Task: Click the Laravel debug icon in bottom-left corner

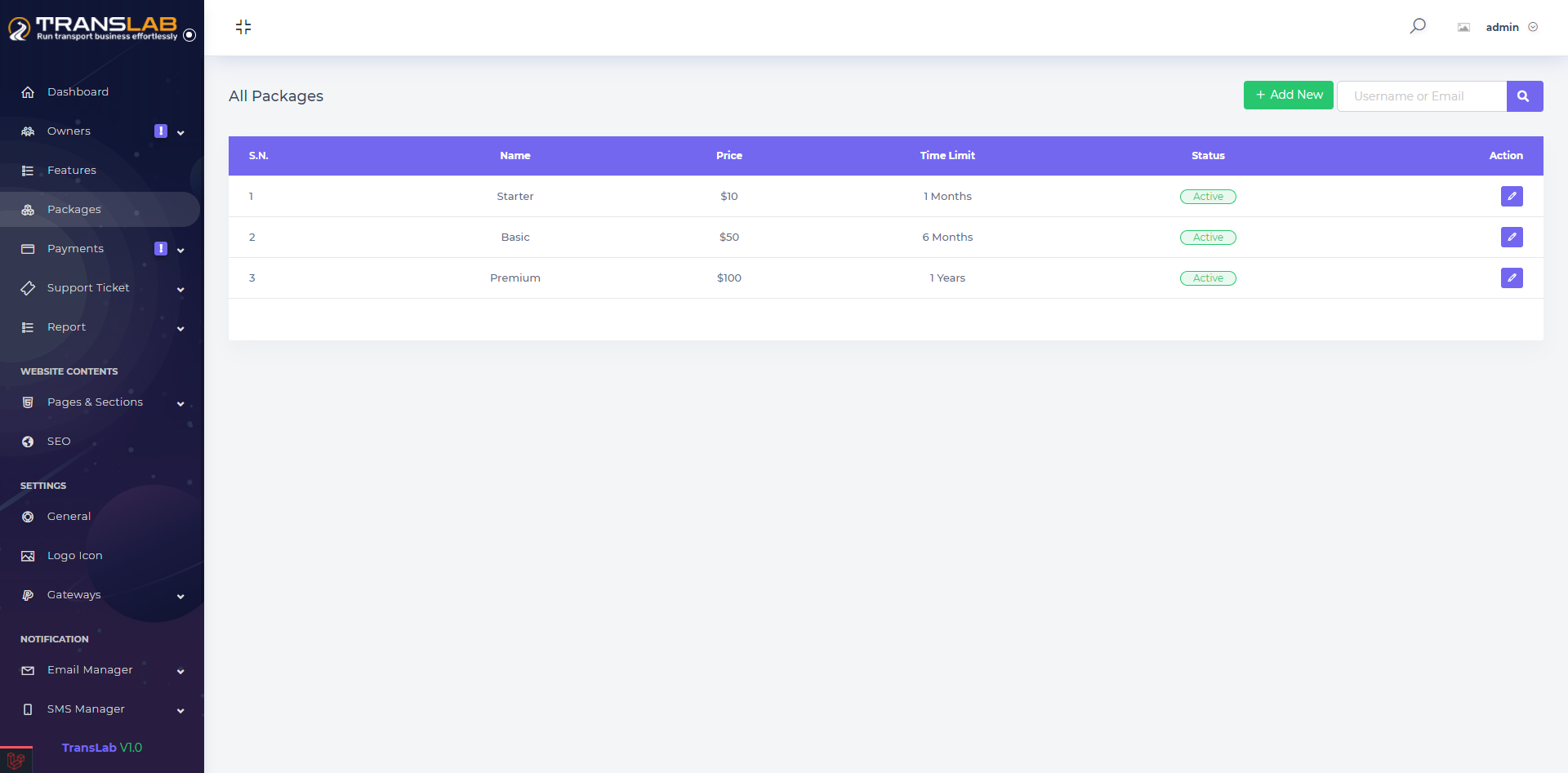Action: pos(16,761)
